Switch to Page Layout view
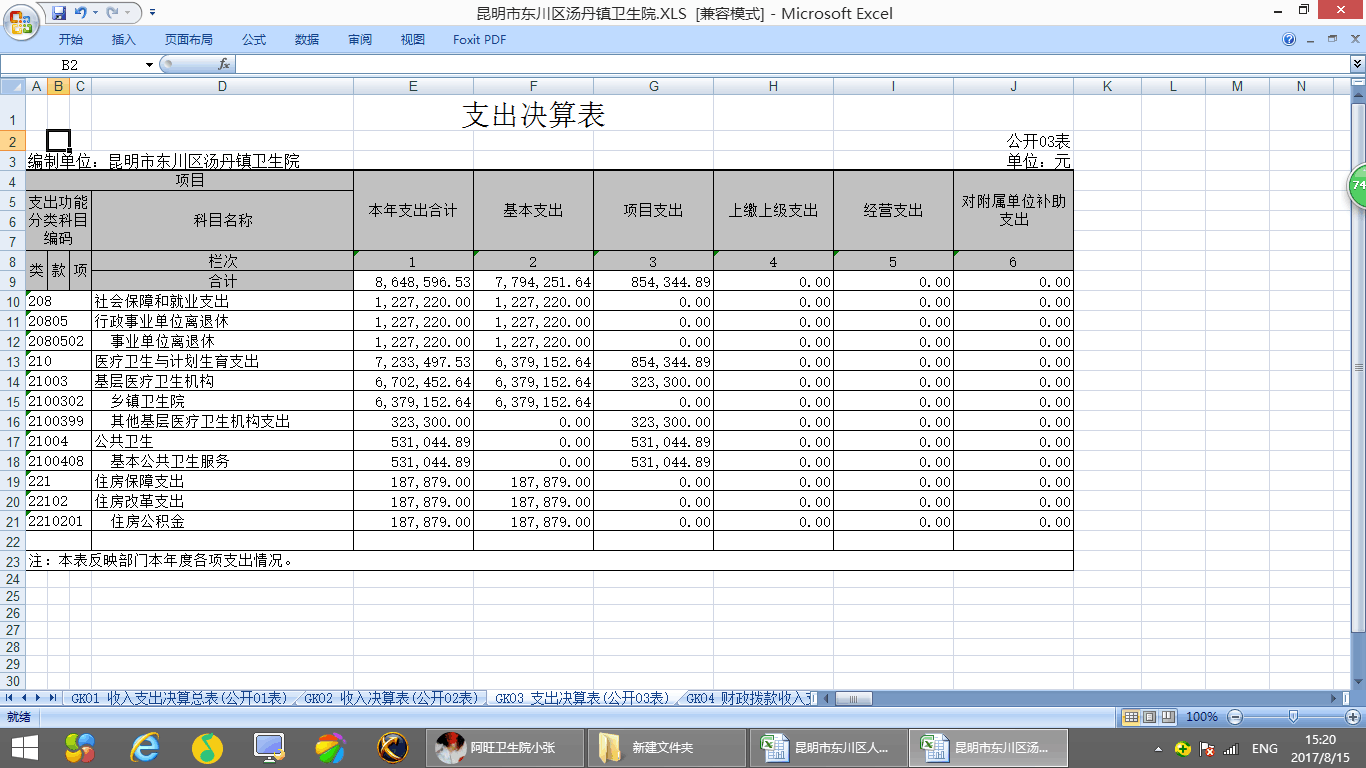This screenshot has height=768, width=1366. (x=1149, y=717)
